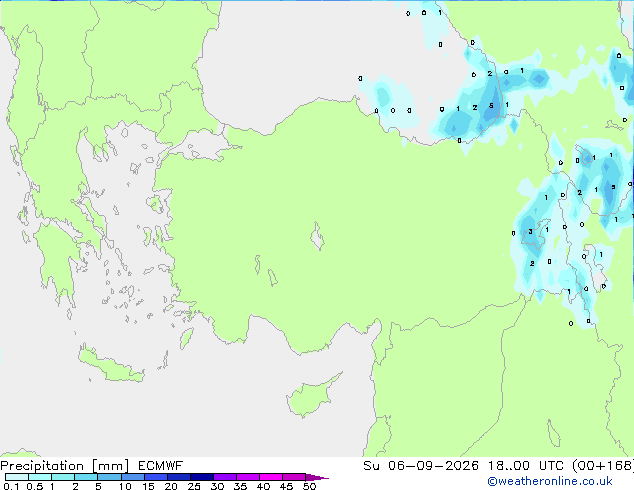Screen dimensions: 634x490
Task: Click the Su 06-09-2026 forecast date text
Action: pos(421,466)
